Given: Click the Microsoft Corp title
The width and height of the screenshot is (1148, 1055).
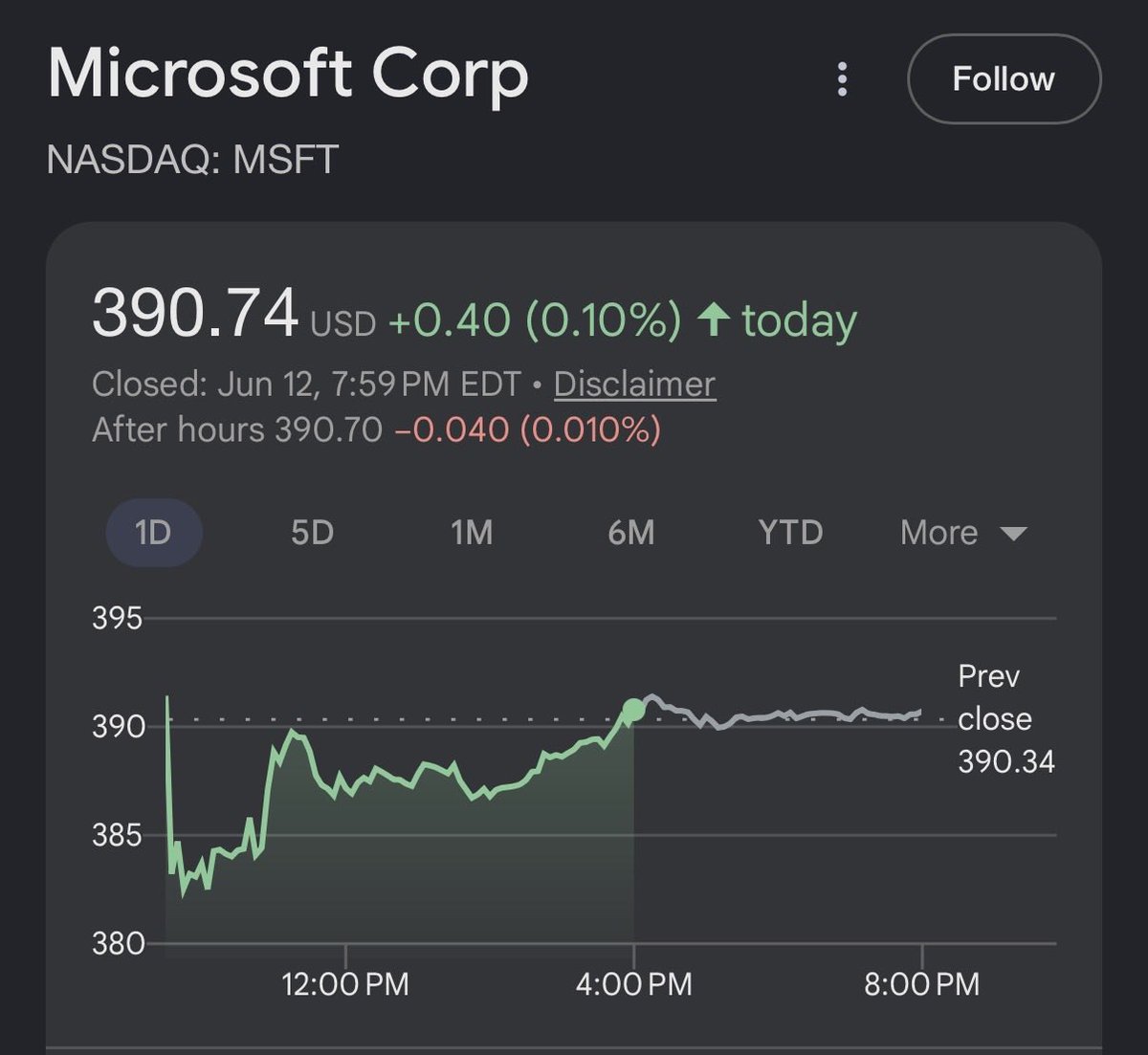Looking at the screenshot, I should (x=288, y=74).
